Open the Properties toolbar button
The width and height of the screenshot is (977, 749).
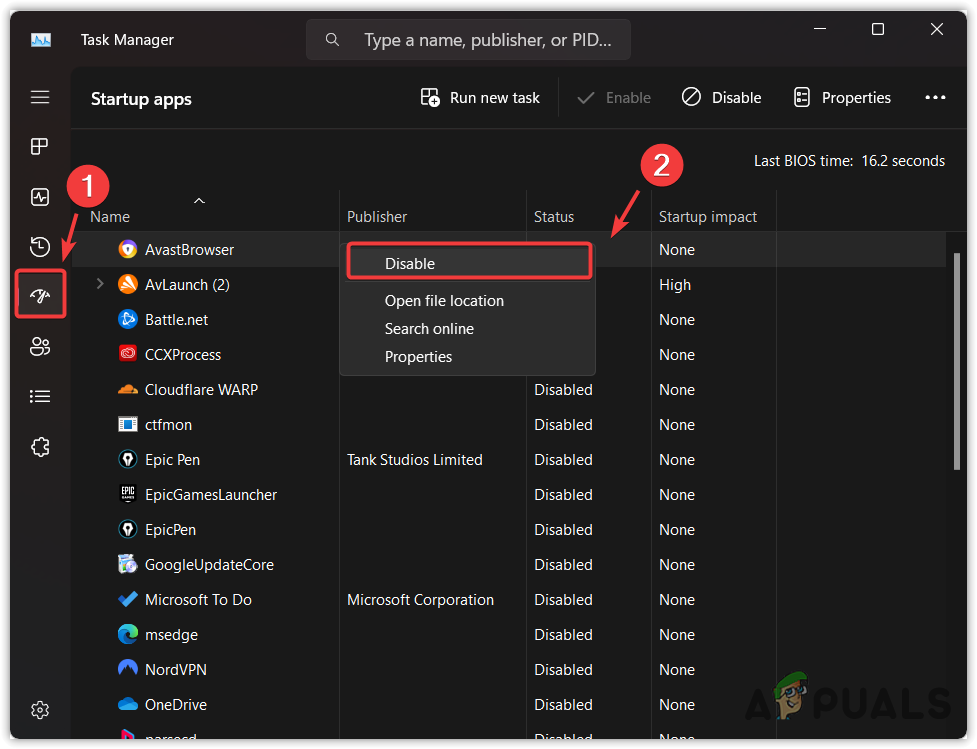(842, 98)
